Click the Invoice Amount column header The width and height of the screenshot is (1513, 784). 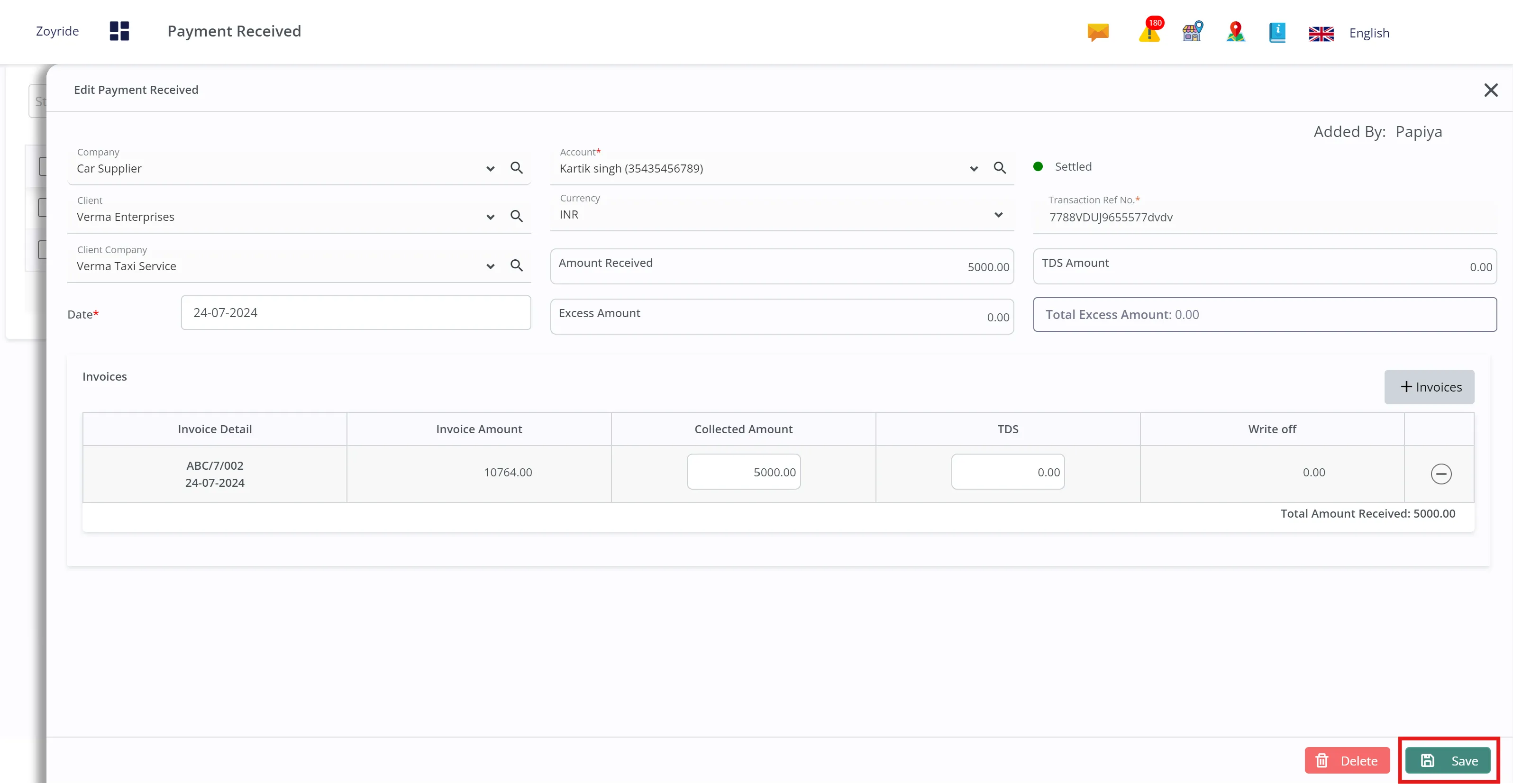[x=479, y=429]
